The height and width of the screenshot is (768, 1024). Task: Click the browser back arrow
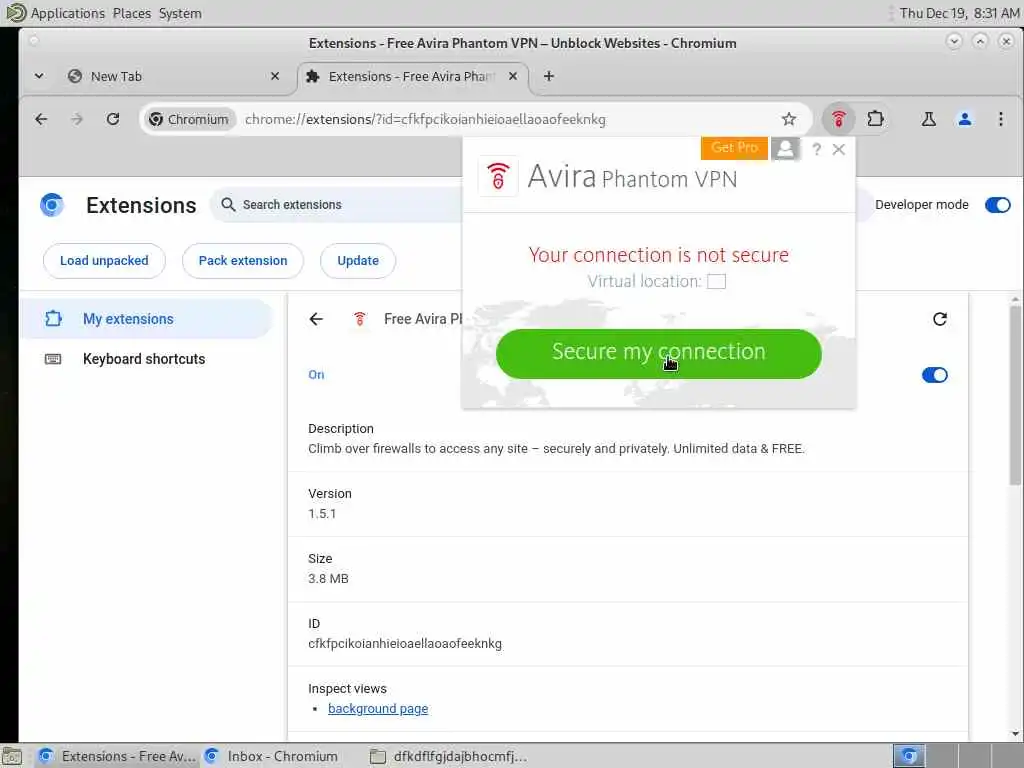[x=41, y=119]
